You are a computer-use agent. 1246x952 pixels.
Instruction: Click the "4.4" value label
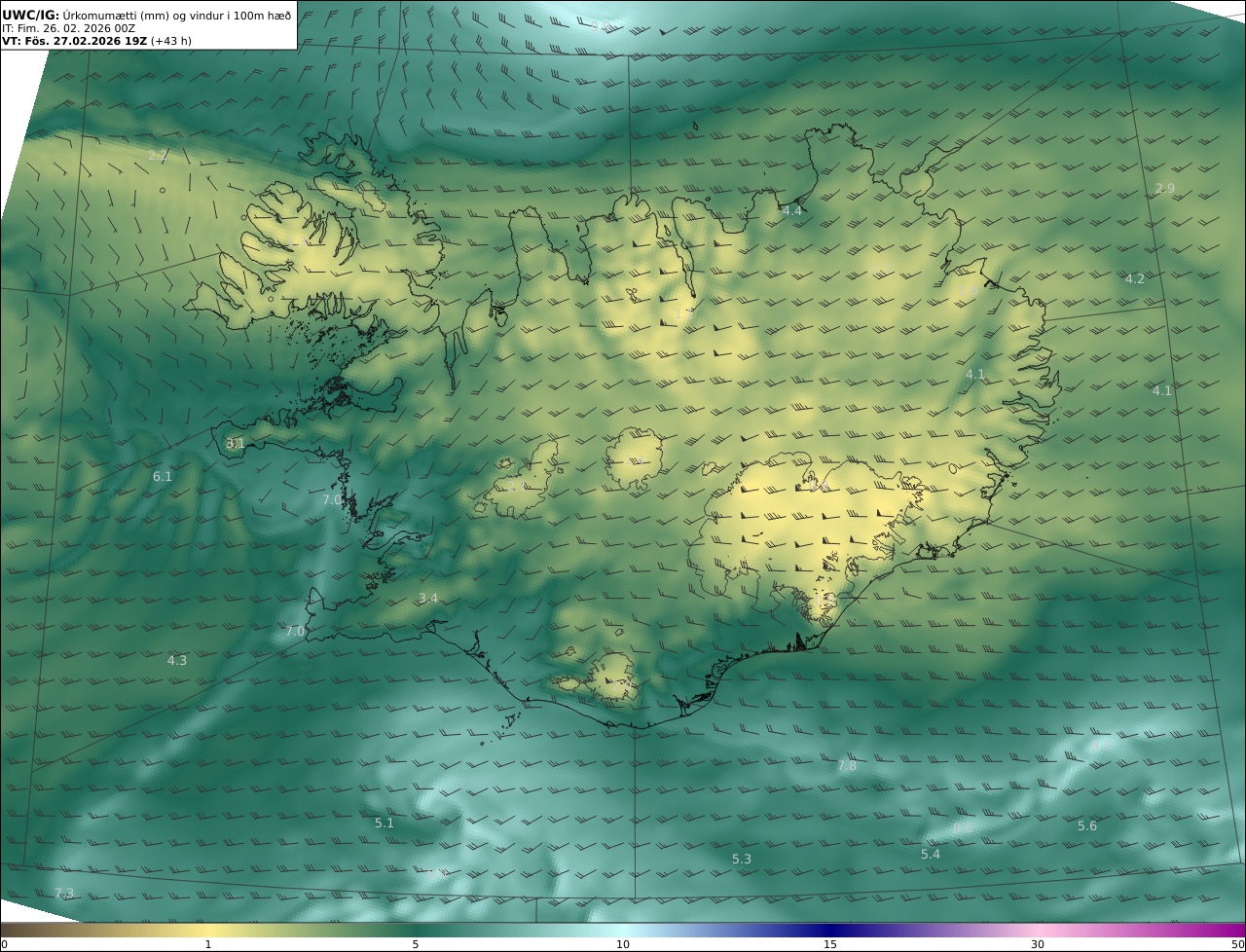point(792,211)
